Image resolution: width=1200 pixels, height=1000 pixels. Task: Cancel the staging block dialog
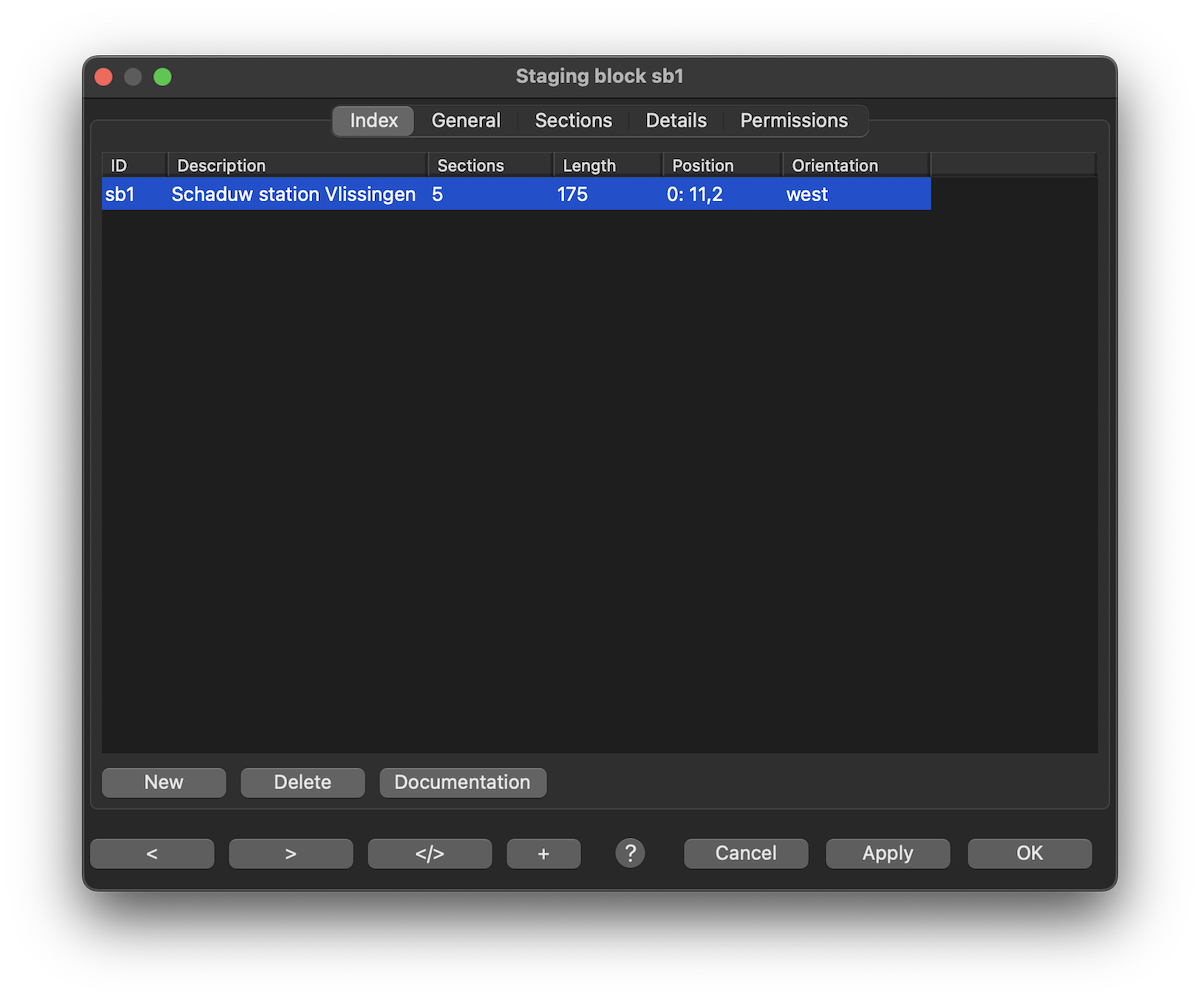click(x=746, y=853)
